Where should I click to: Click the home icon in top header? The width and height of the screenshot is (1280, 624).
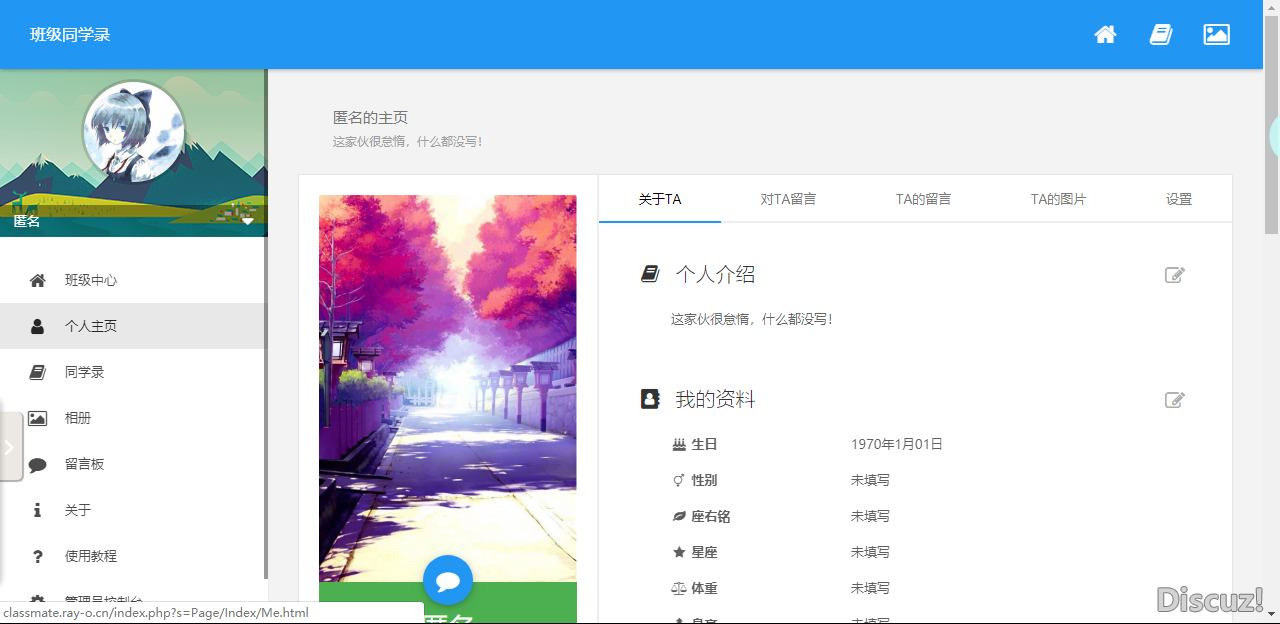tap(1105, 35)
